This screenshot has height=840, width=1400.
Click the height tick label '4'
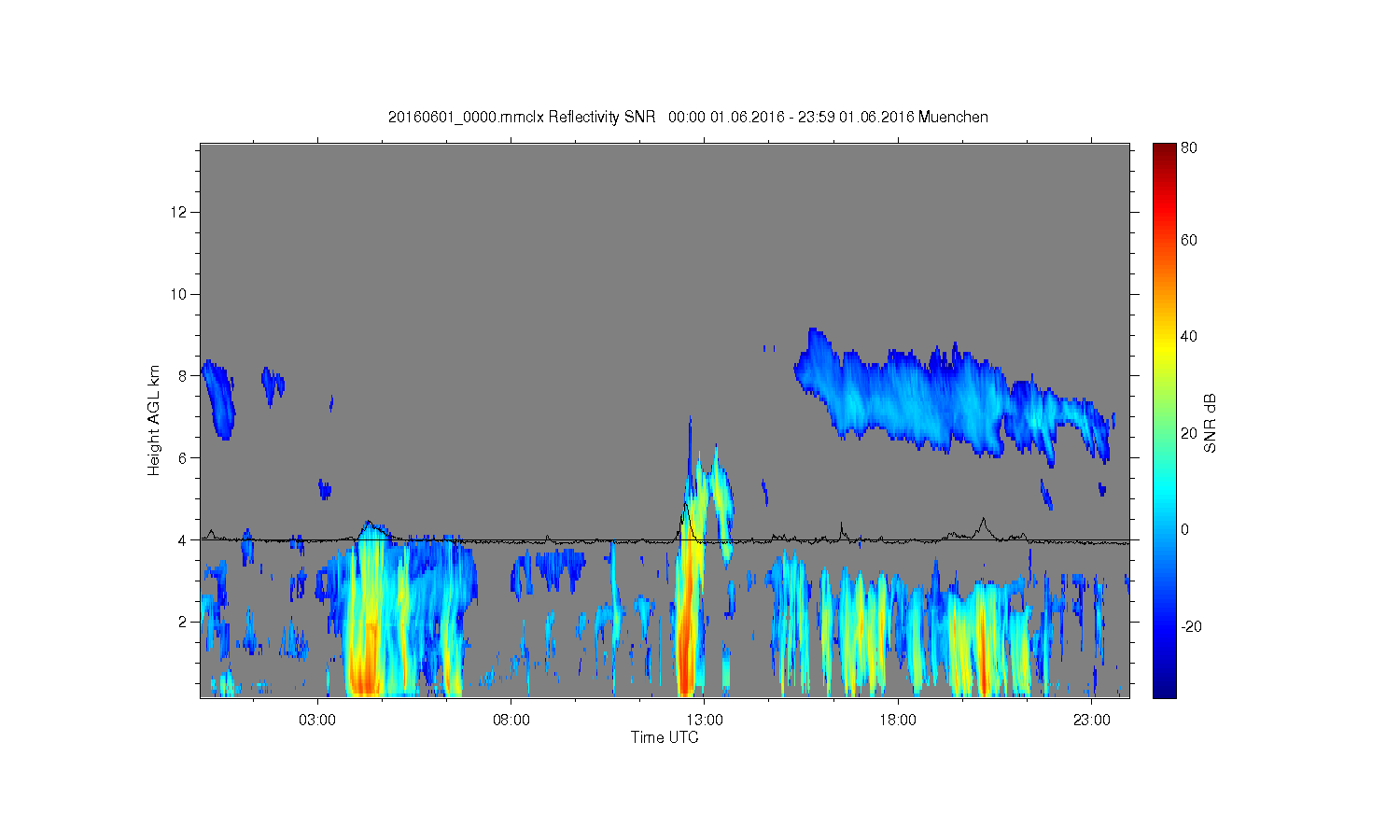tap(183, 539)
